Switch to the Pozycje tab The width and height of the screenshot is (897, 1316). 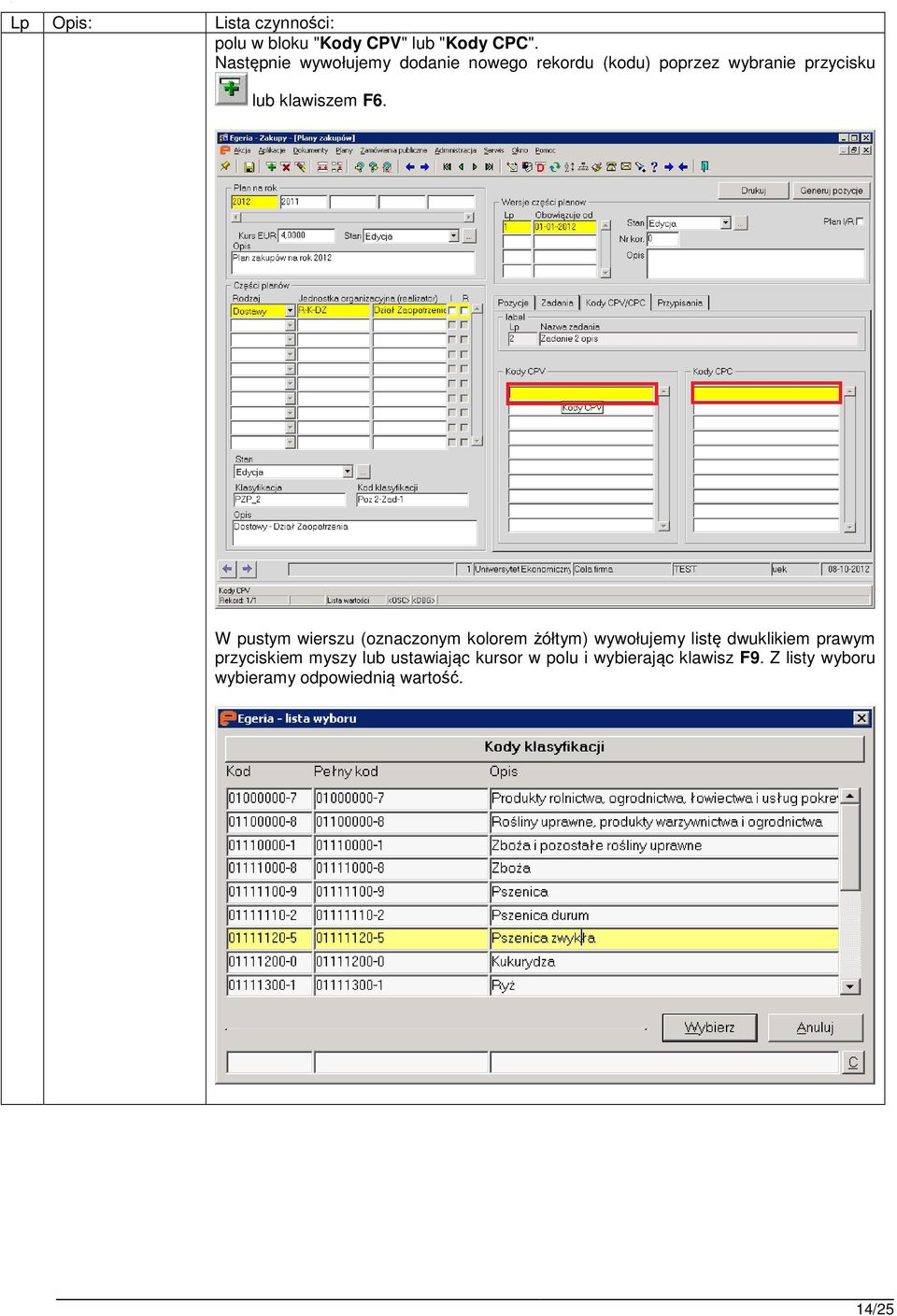(513, 303)
